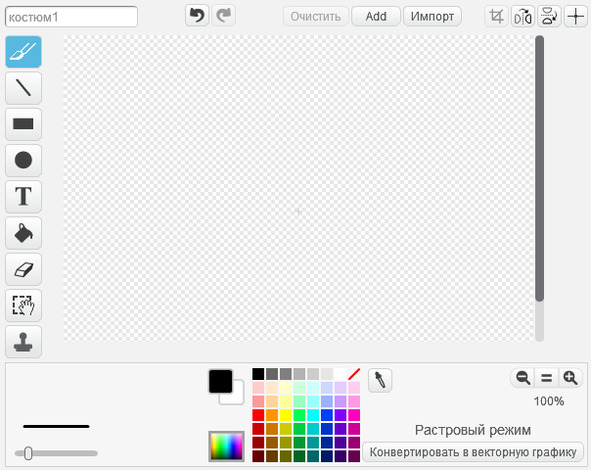This screenshot has height=470, width=591.
Task: Convert using Конвертировать в векторную графику
Action: click(x=473, y=452)
